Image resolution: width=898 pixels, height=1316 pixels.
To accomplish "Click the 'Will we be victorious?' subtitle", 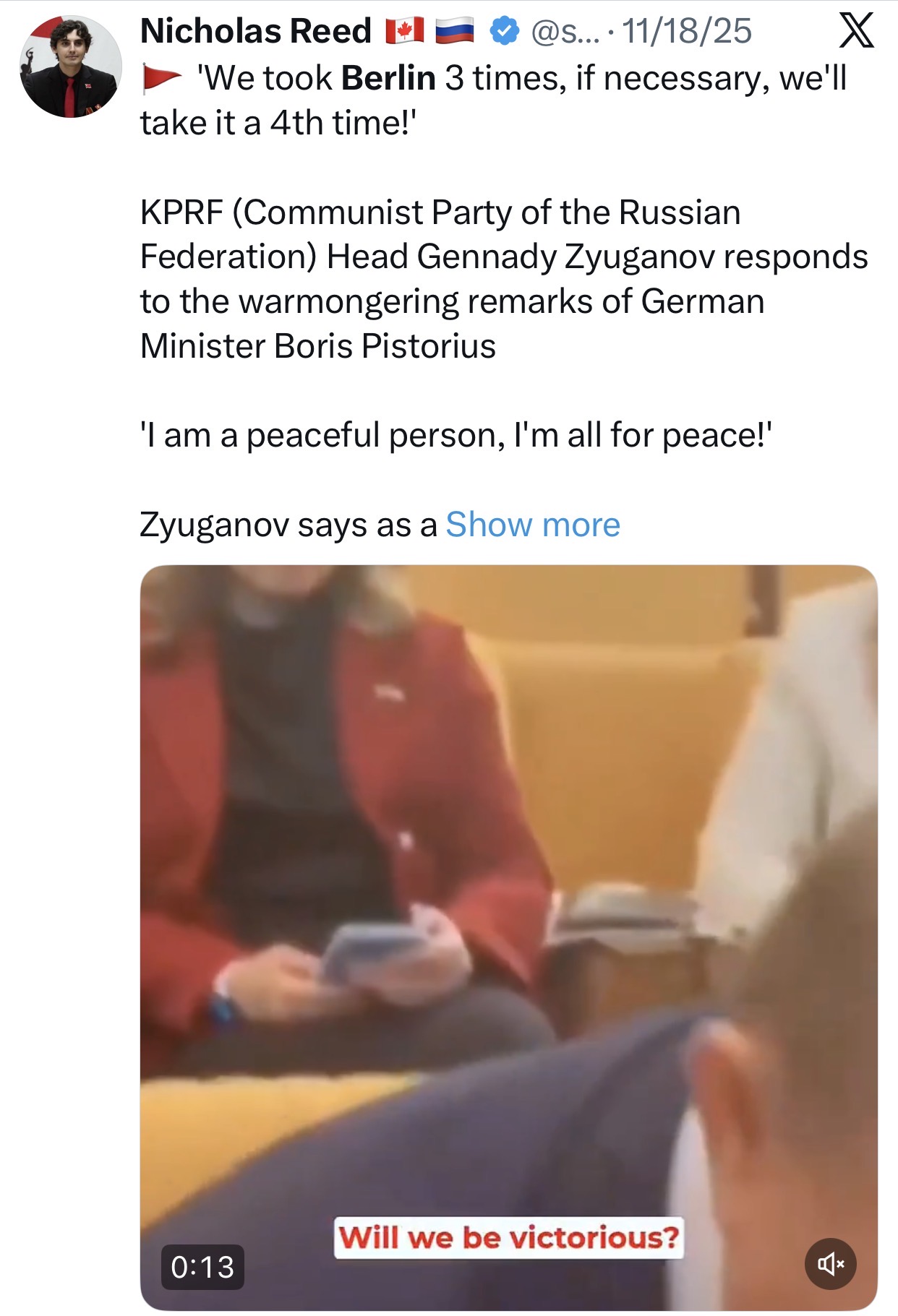I will point(508,1237).
